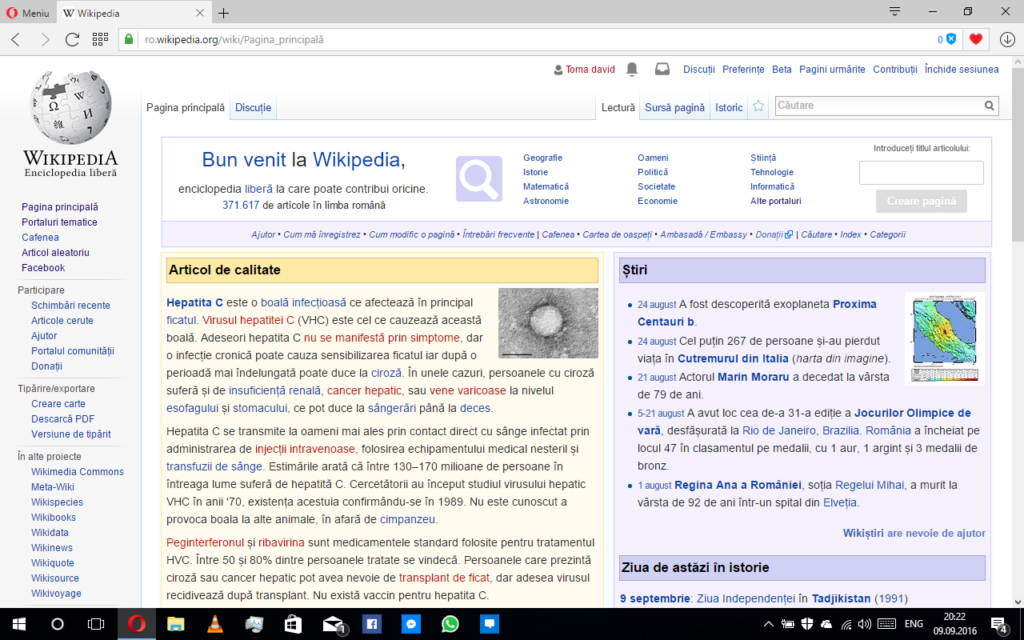Select the Pagina principală tab
The image size is (1024, 640).
(x=185, y=108)
